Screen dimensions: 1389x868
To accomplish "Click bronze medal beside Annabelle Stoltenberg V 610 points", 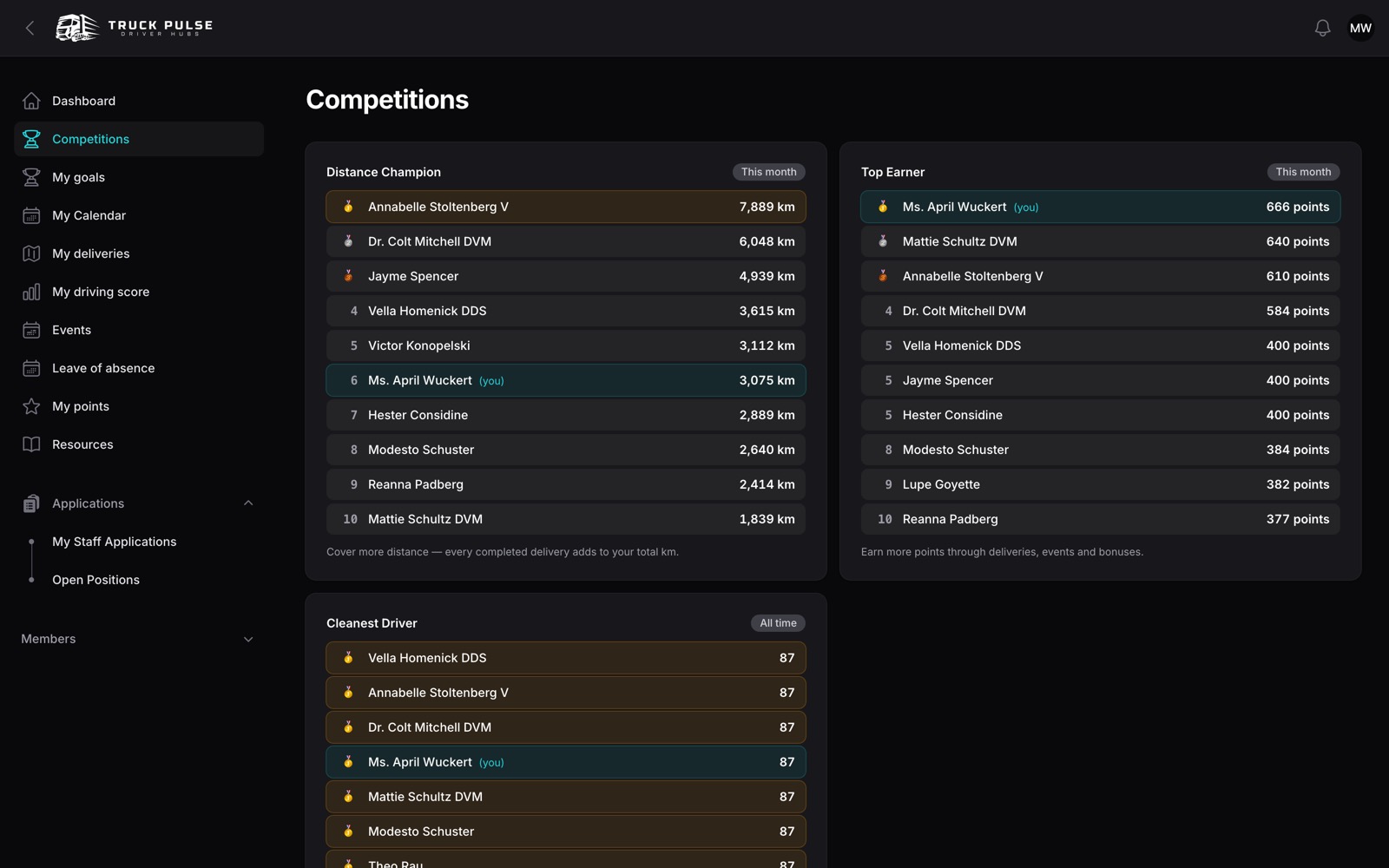I will [x=883, y=276].
